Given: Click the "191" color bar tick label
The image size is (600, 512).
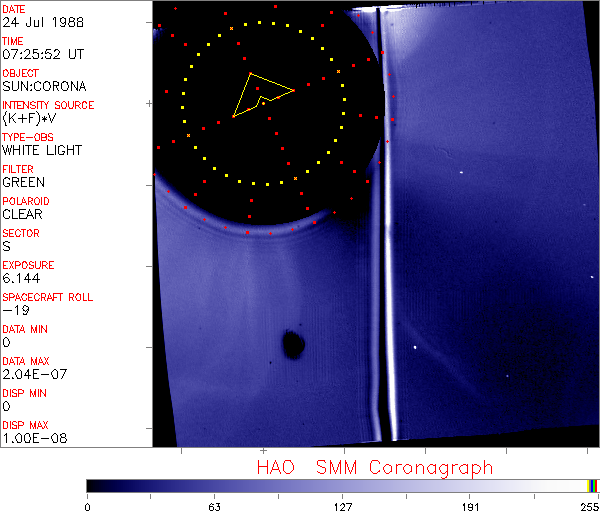Looking at the screenshot, I should (470, 505).
